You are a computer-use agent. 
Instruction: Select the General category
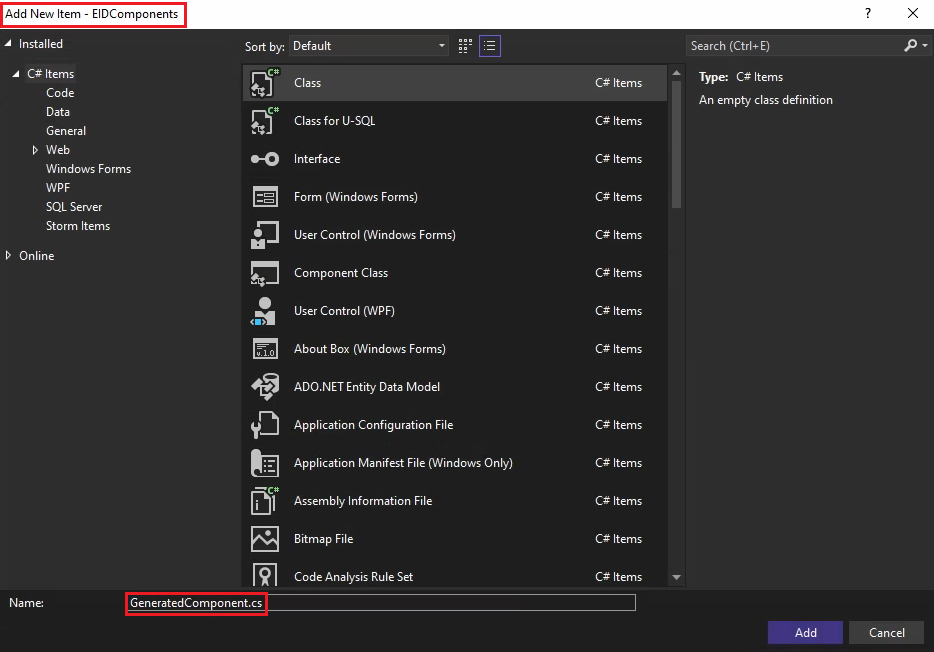click(66, 131)
